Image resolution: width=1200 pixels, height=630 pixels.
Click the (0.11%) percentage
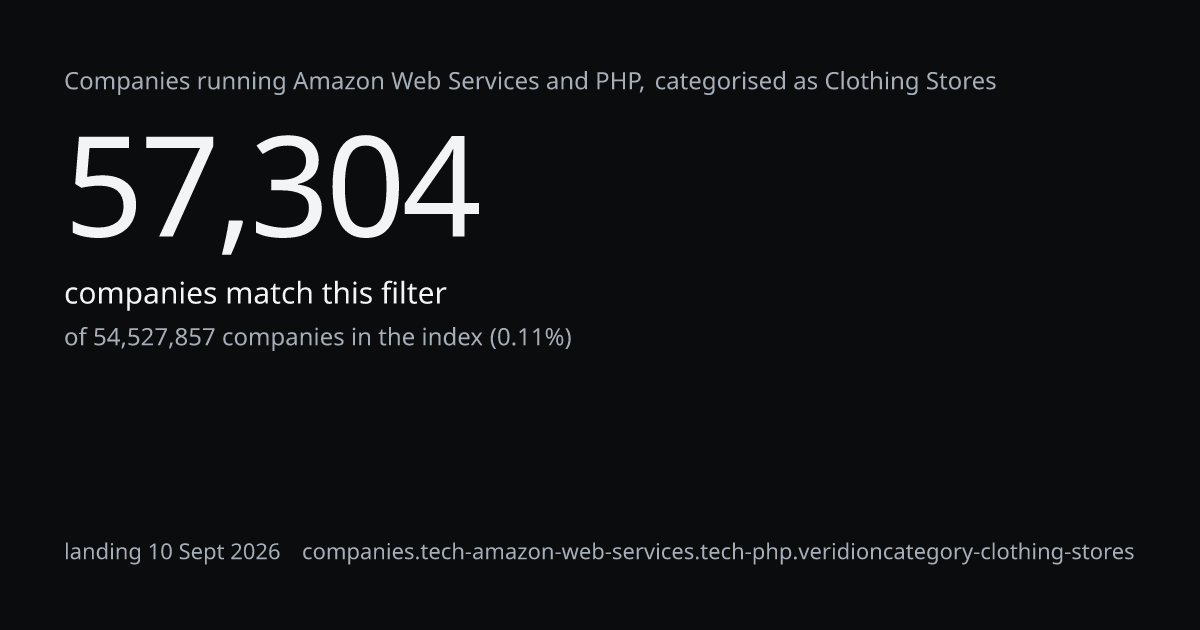point(530,337)
